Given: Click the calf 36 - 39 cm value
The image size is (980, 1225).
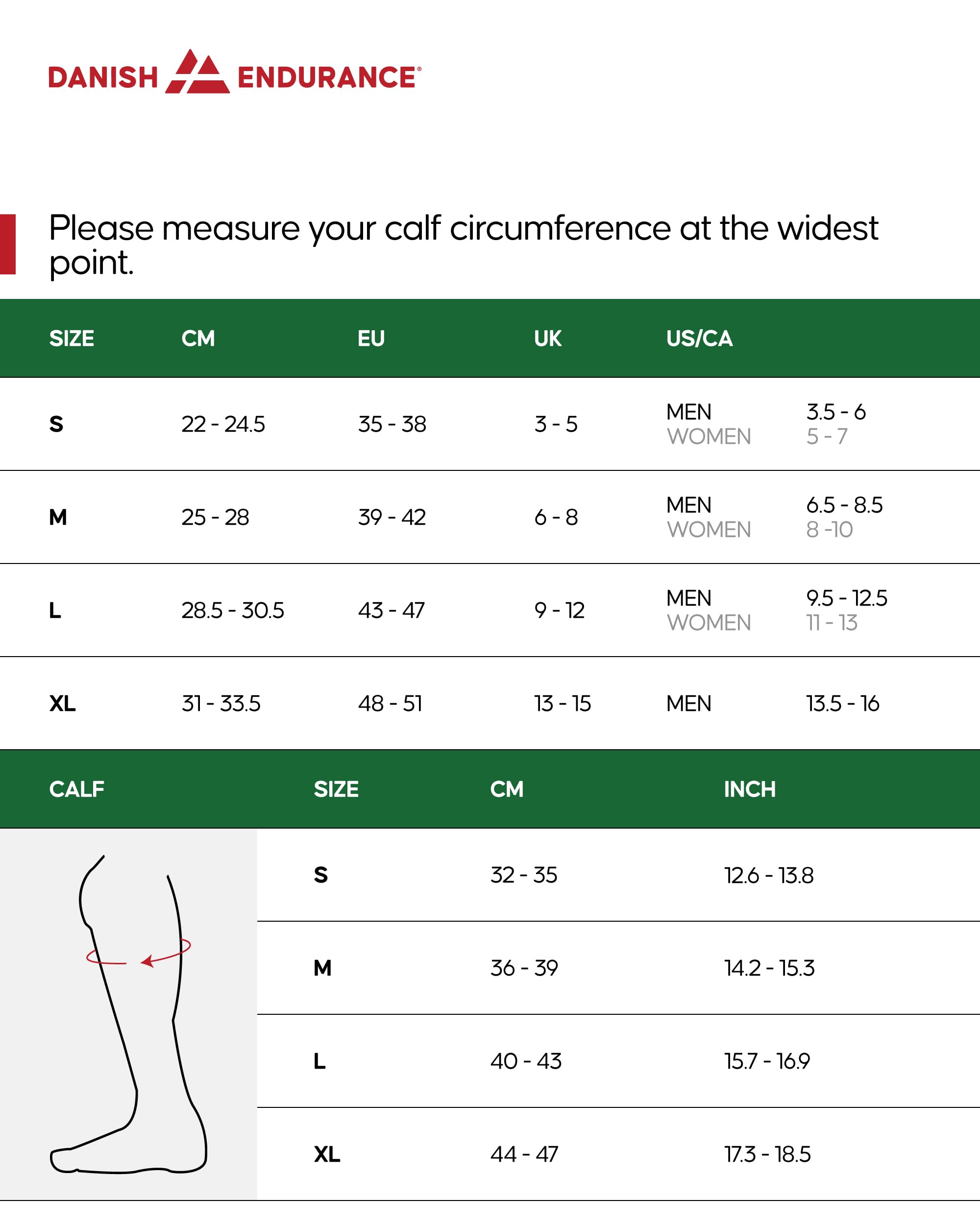Looking at the screenshot, I should tap(524, 968).
